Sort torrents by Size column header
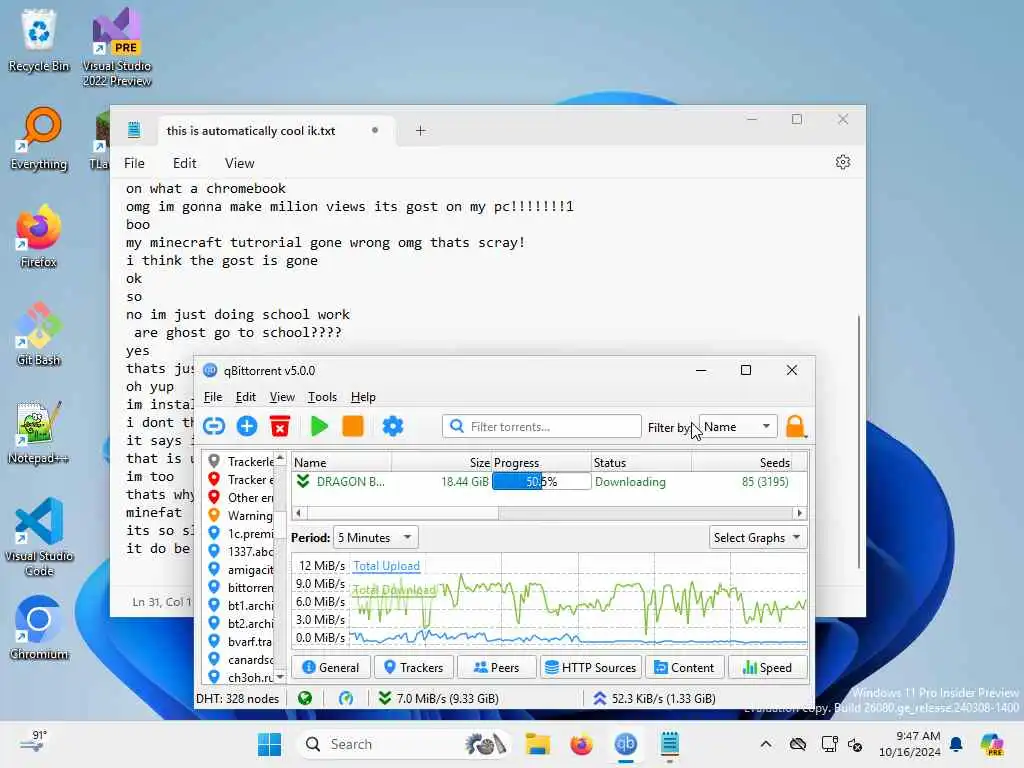The width and height of the screenshot is (1024, 768). [x=441, y=462]
